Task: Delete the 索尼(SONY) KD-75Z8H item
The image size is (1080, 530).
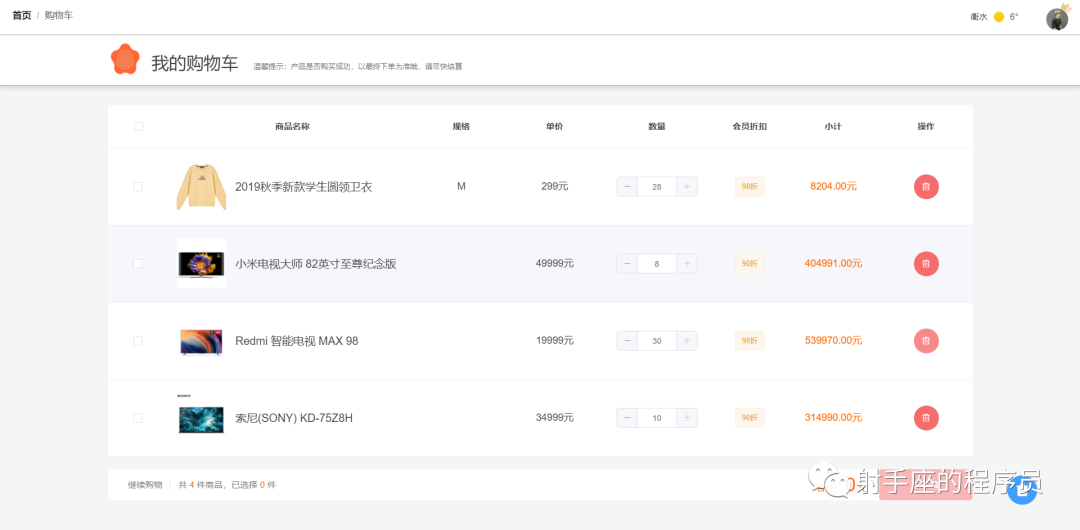Action: click(x=926, y=418)
